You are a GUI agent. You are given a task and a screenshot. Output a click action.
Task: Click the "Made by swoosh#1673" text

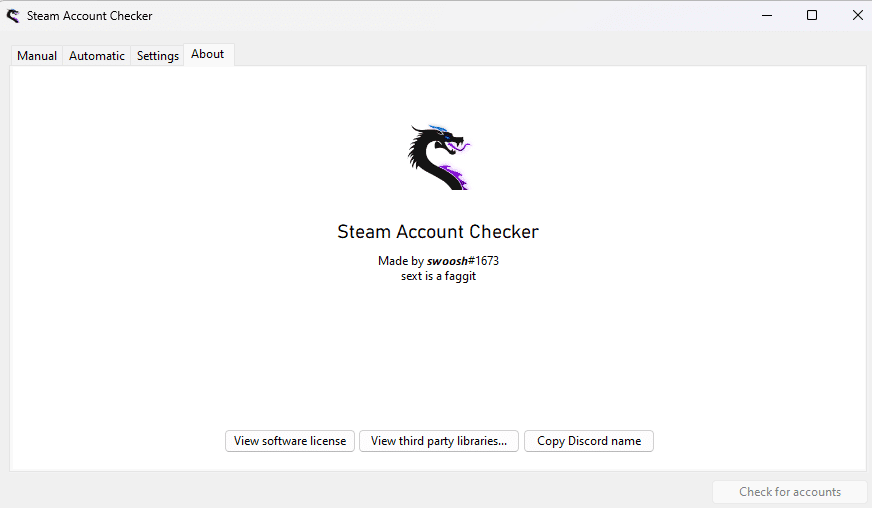click(x=438, y=261)
